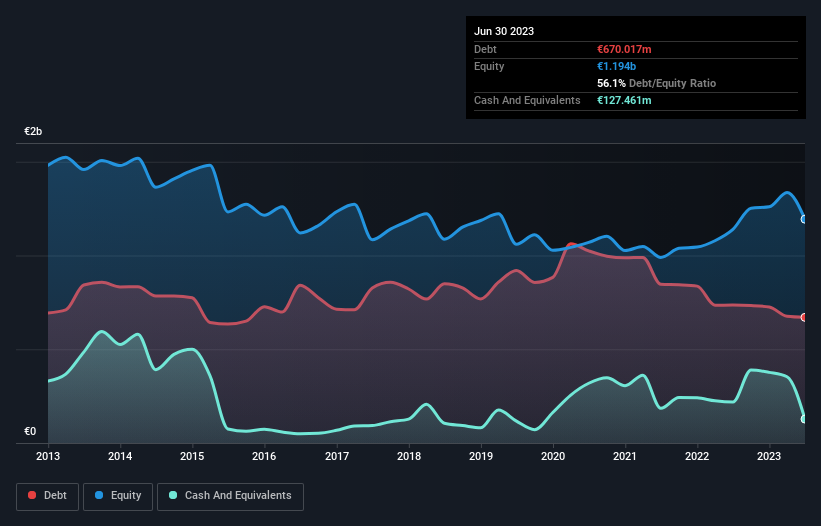The image size is (821, 526).
Task: Click the Jun 30 2023 tooltip header
Action: [504, 31]
